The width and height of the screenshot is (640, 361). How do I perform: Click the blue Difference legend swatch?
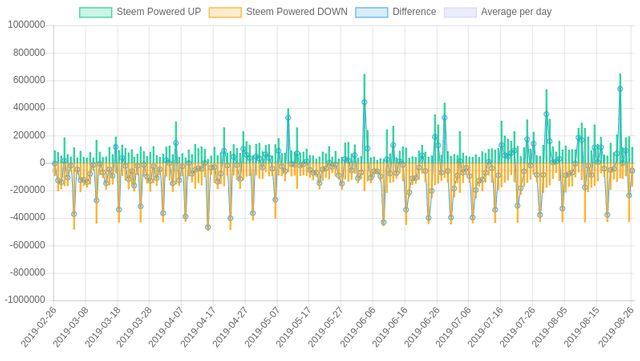click(371, 12)
